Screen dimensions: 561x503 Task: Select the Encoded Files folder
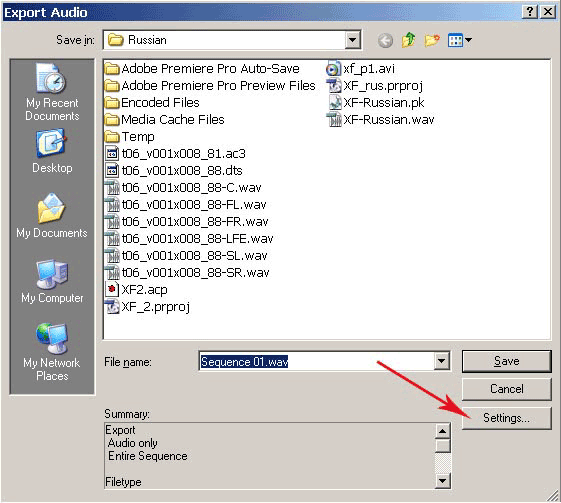[x=152, y=103]
